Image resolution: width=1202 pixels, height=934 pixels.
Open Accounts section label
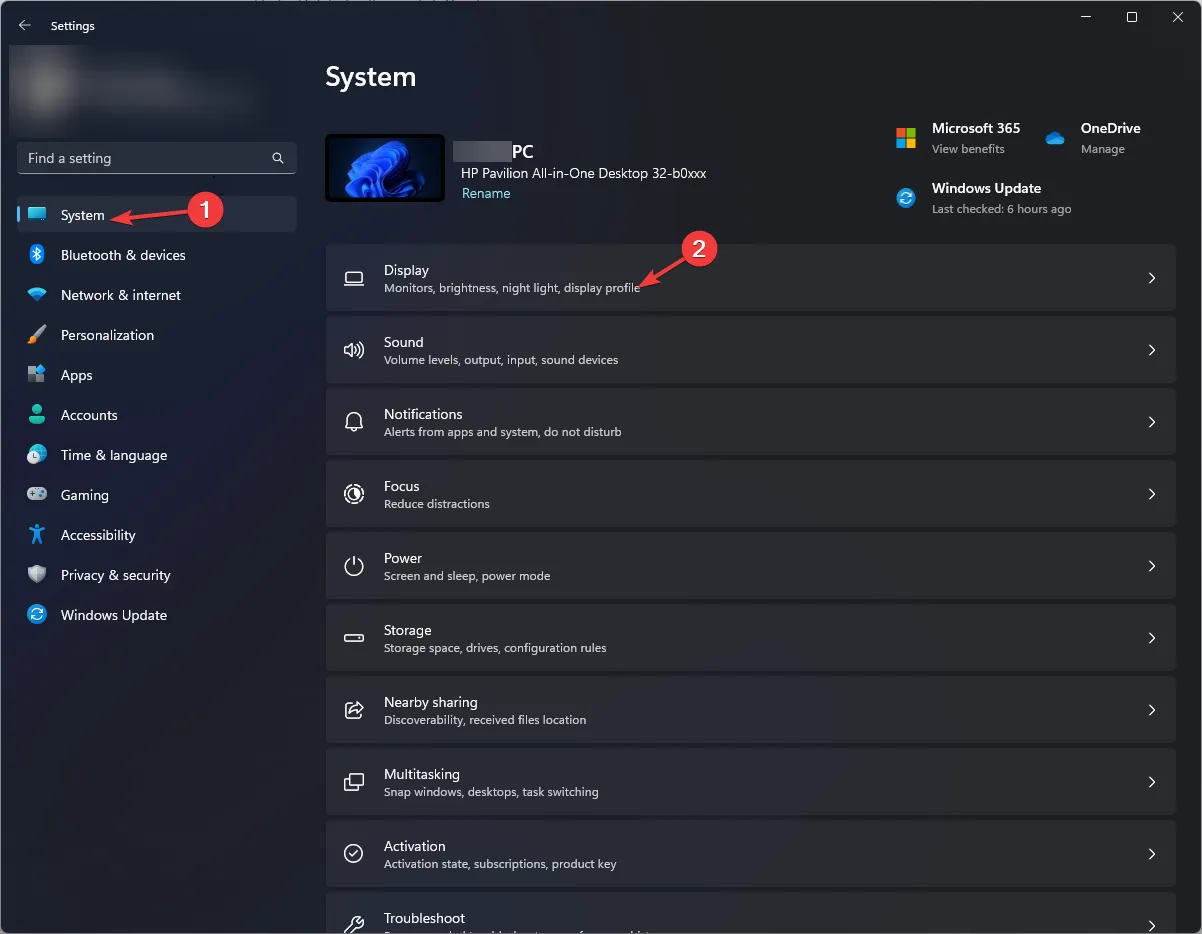coord(89,415)
